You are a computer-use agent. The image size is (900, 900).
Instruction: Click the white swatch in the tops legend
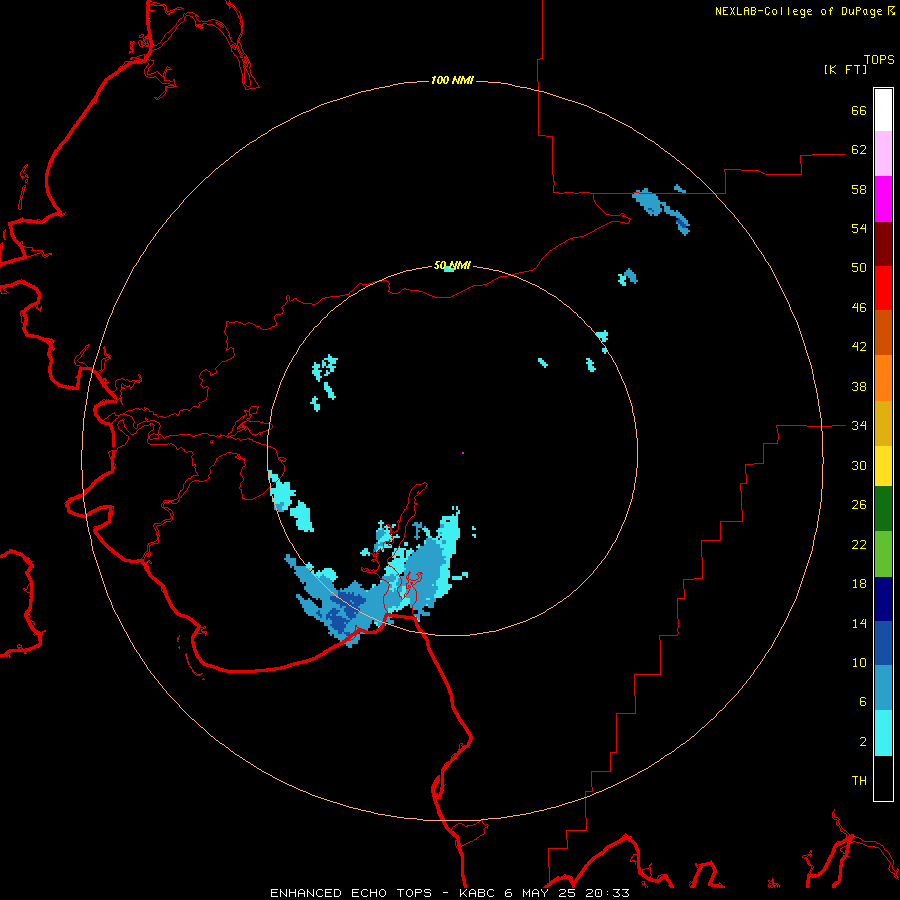tap(883, 110)
